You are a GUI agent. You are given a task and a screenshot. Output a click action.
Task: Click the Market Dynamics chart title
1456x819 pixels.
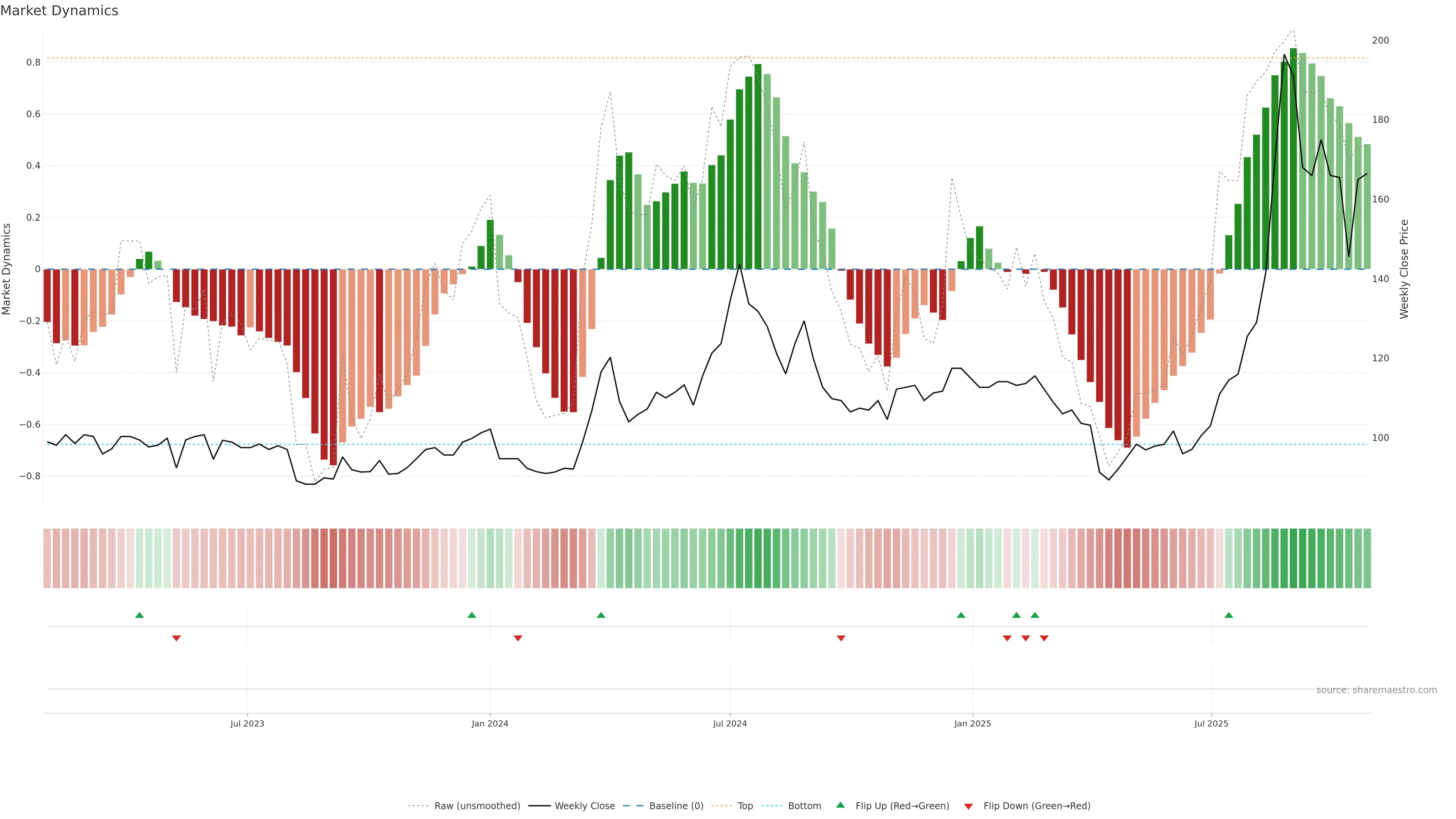pos(60,11)
